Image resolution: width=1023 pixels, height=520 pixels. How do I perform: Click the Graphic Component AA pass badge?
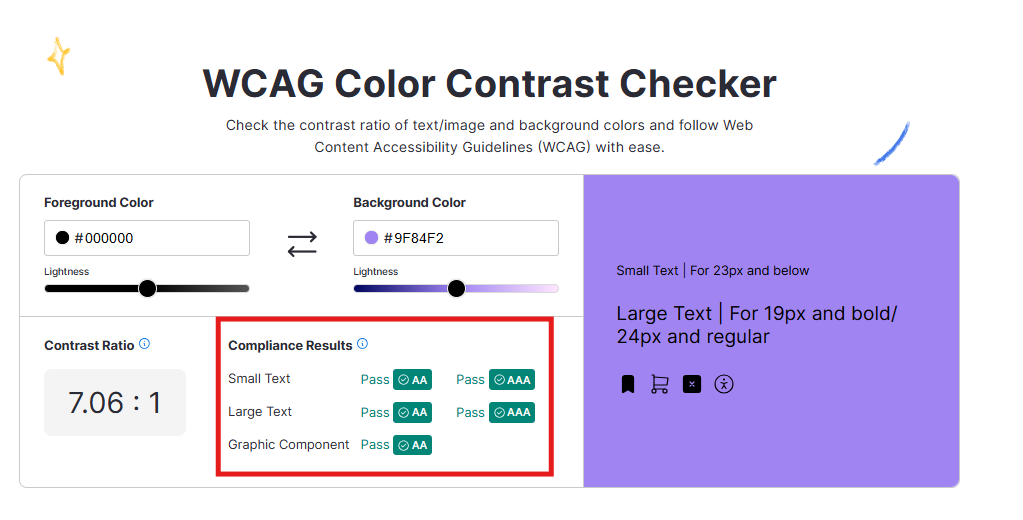click(x=412, y=445)
